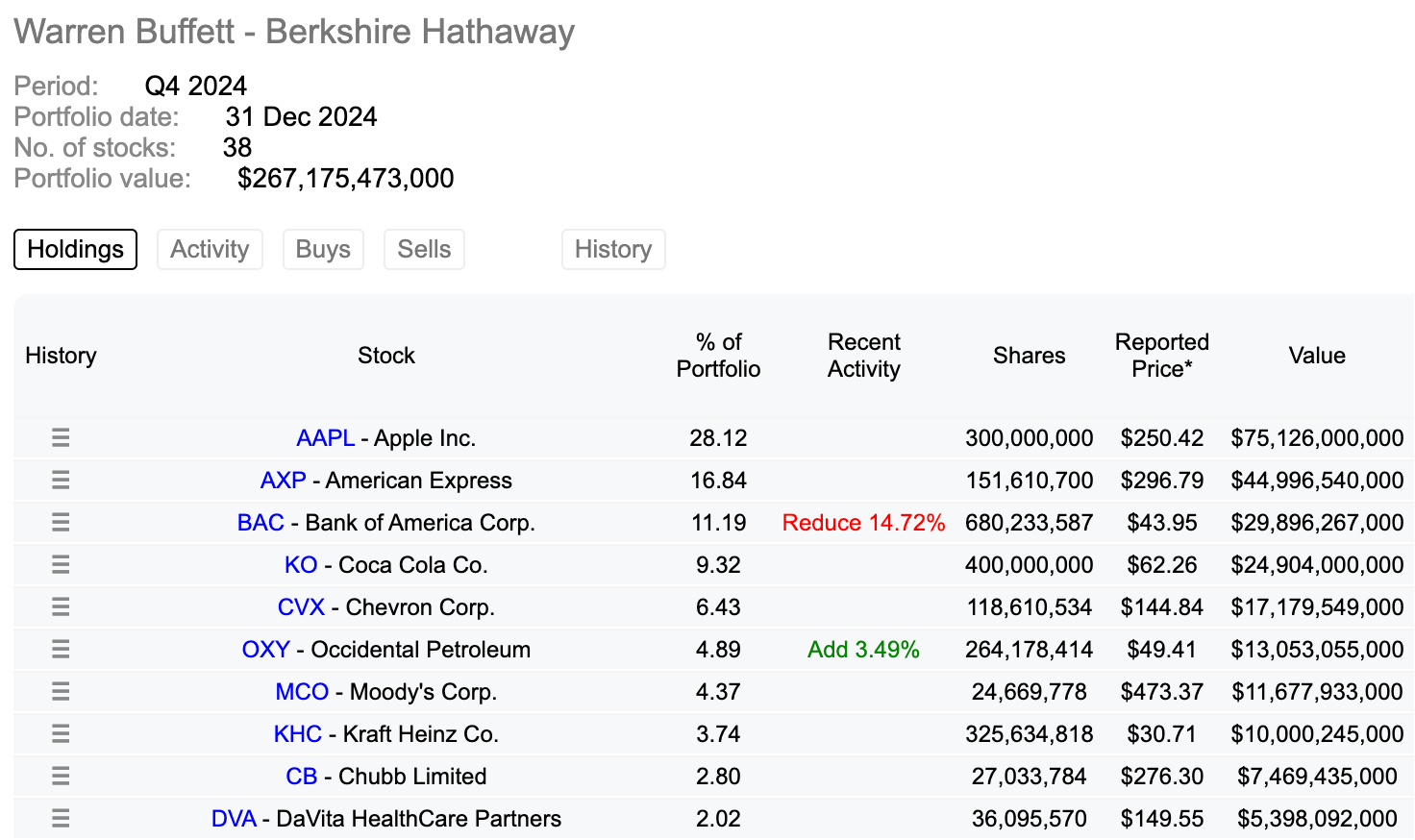Click the number of stocks value '38'
Screen dimensions: 1415x840
coord(237,148)
